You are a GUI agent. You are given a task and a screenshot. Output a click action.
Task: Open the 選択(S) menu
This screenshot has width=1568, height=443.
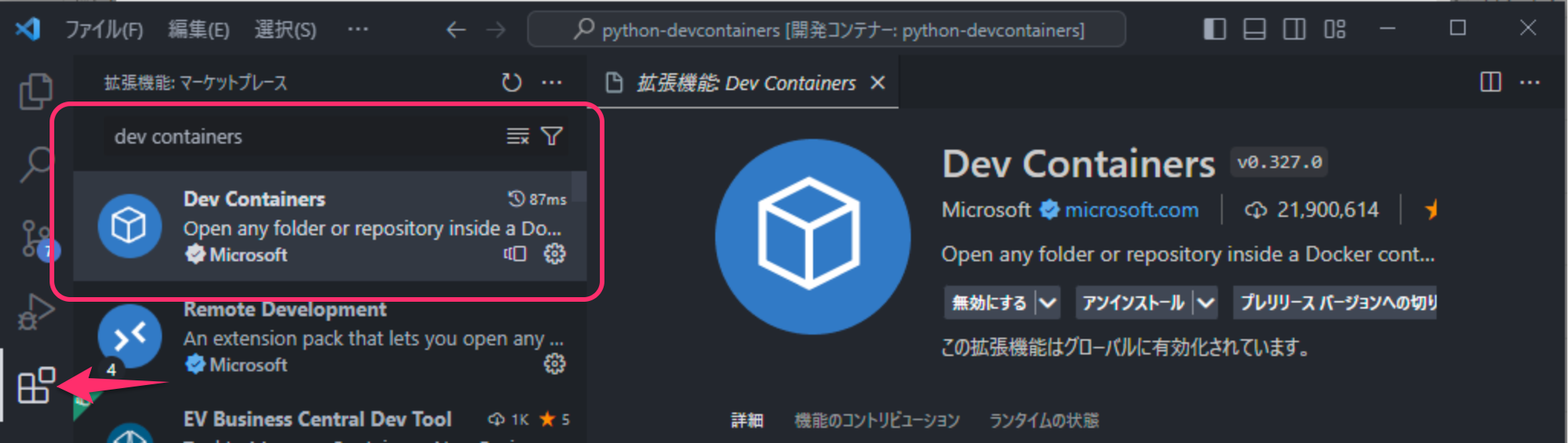[285, 30]
